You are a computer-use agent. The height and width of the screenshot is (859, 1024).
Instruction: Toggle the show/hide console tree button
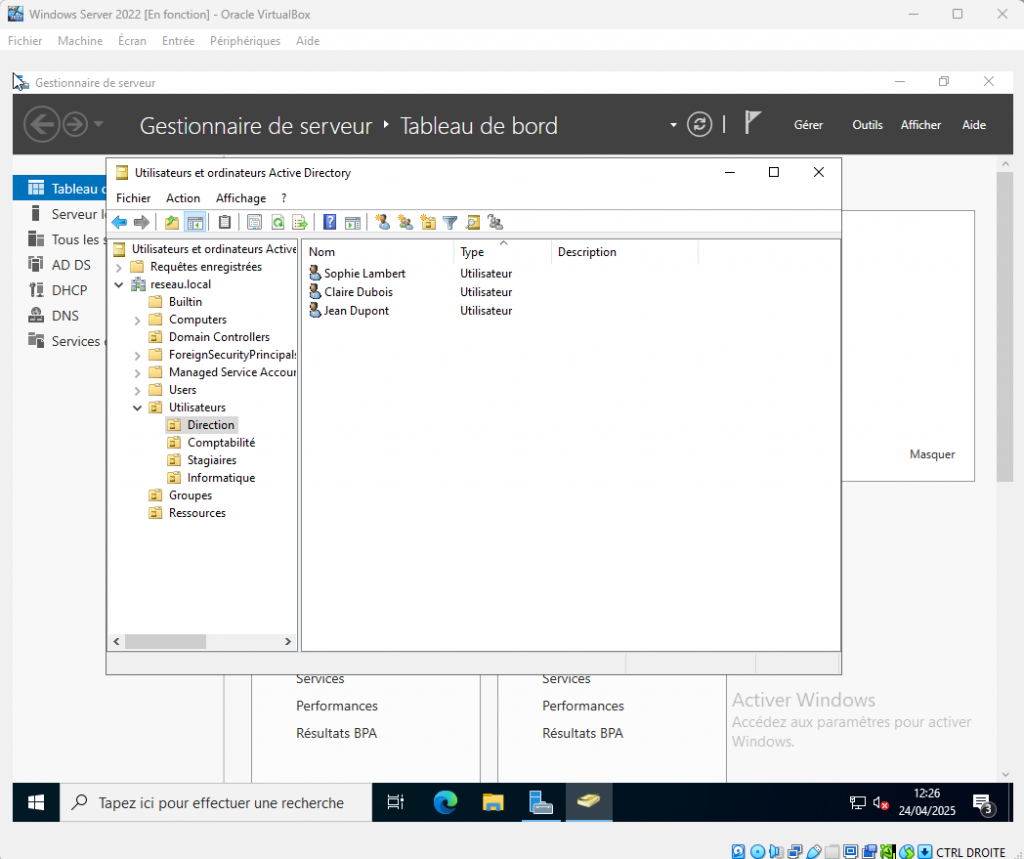coord(195,222)
